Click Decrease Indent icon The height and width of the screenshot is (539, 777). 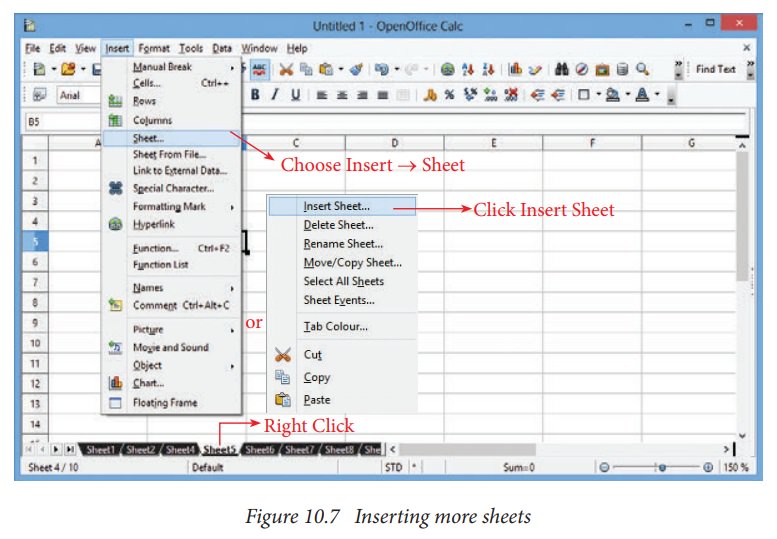tap(538, 95)
